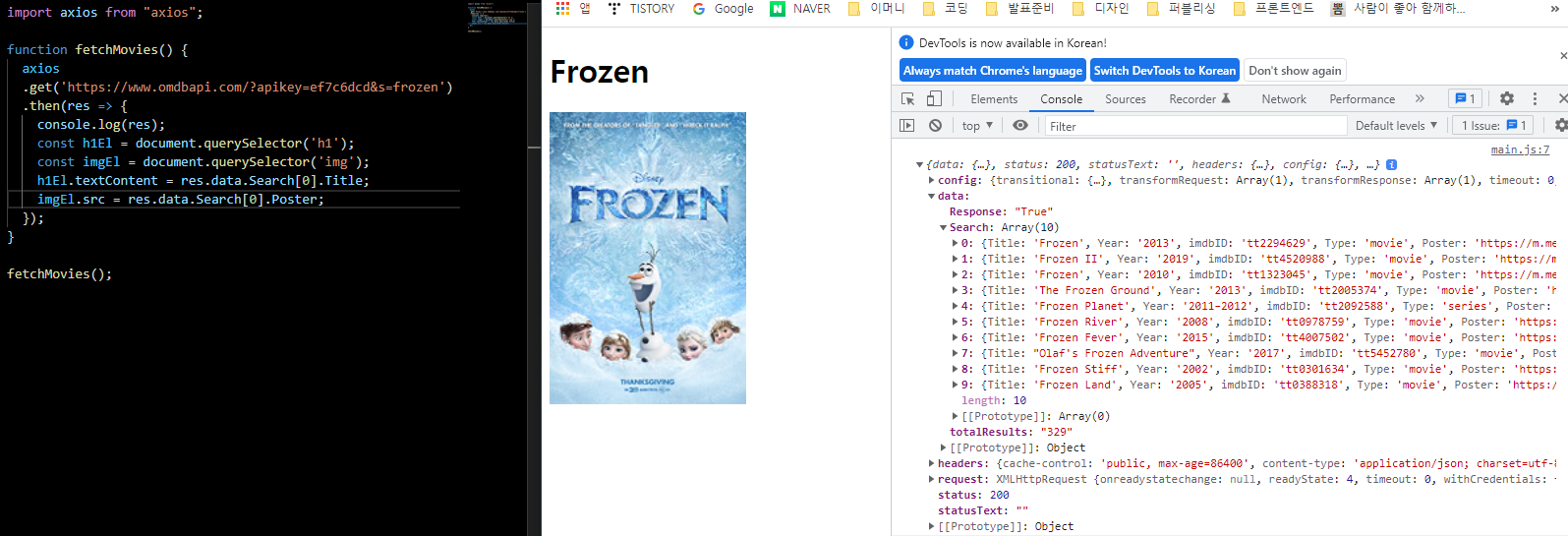Focus the console Filter field
The height and width of the screenshot is (536, 1568).
tap(1194, 126)
